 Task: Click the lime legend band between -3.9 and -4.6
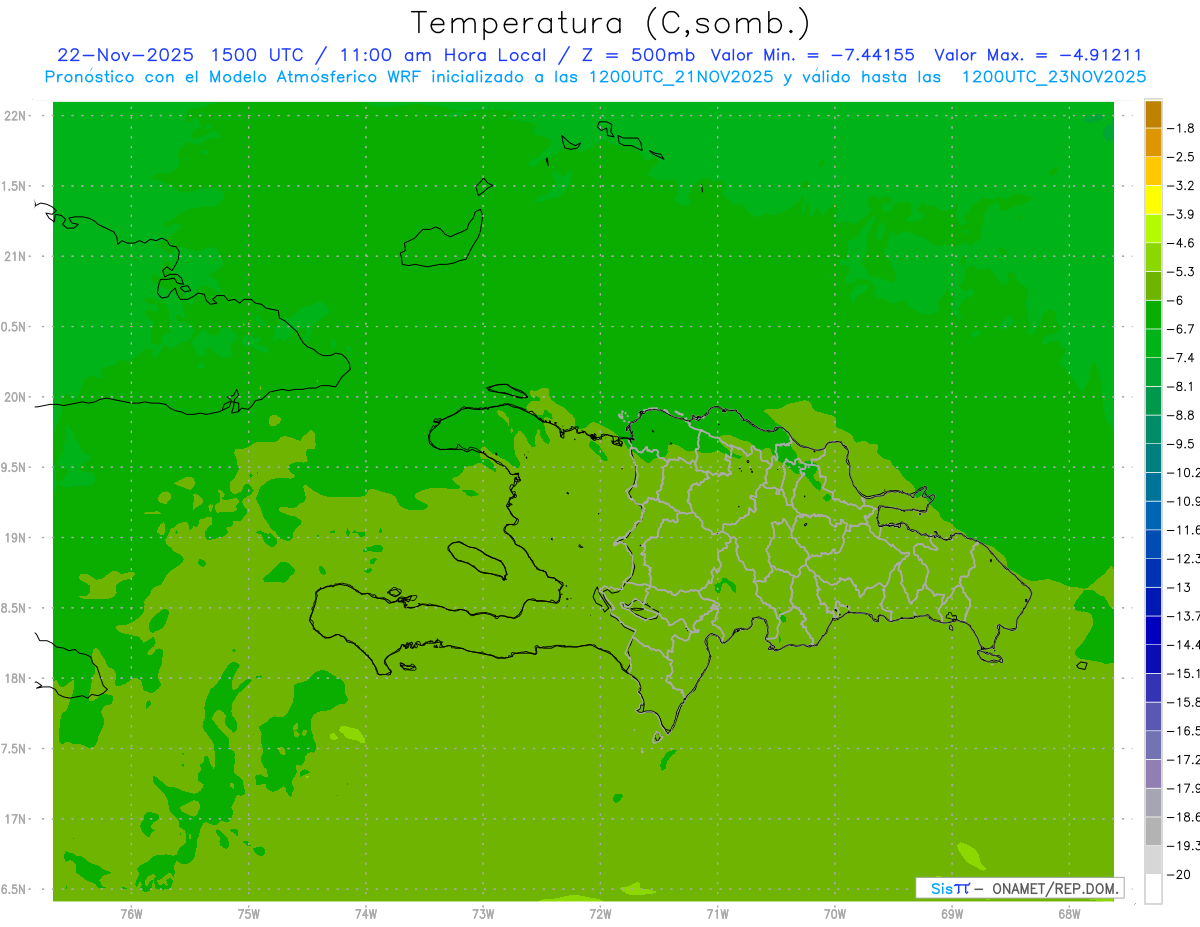[x=1153, y=228]
